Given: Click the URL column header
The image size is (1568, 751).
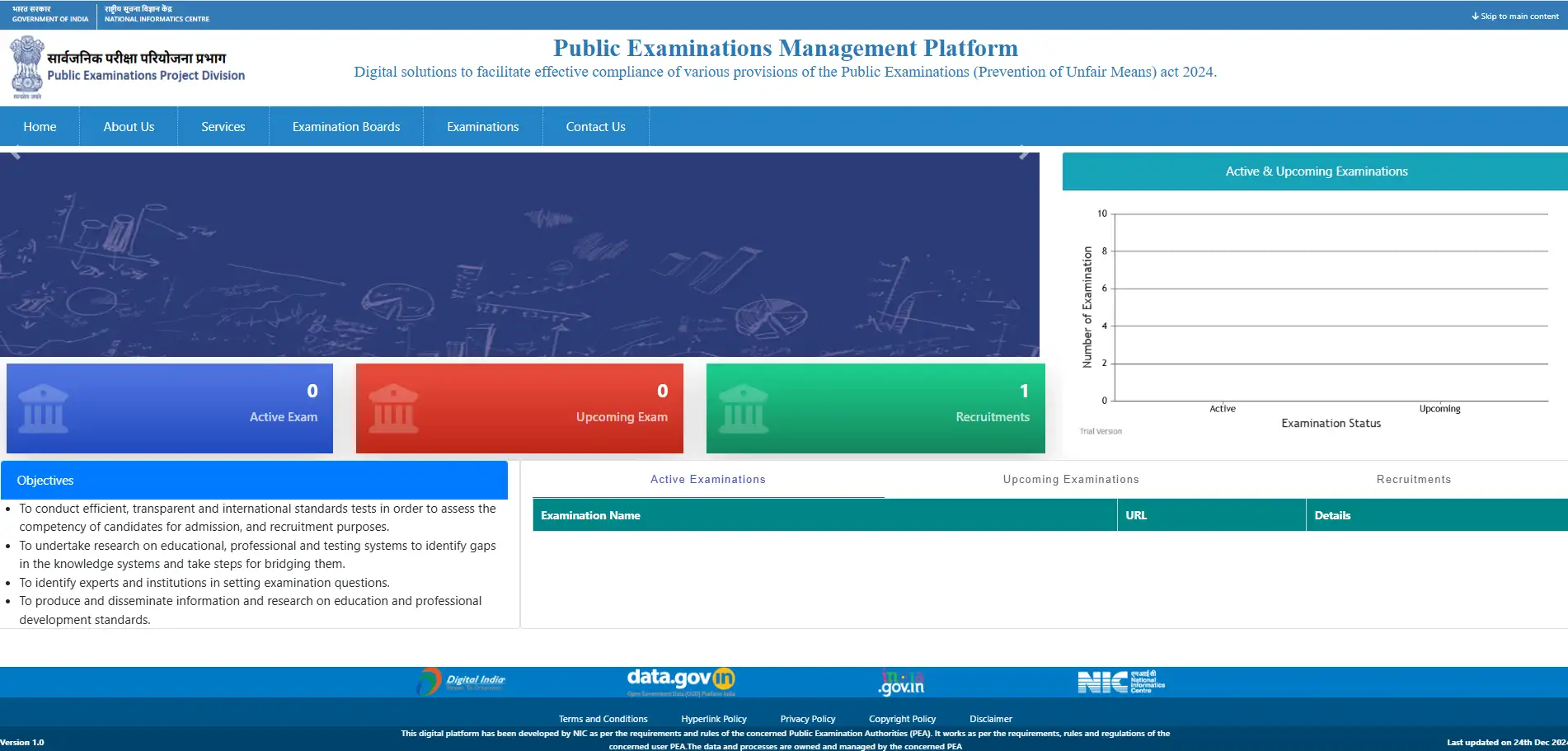Looking at the screenshot, I should 1212,515.
